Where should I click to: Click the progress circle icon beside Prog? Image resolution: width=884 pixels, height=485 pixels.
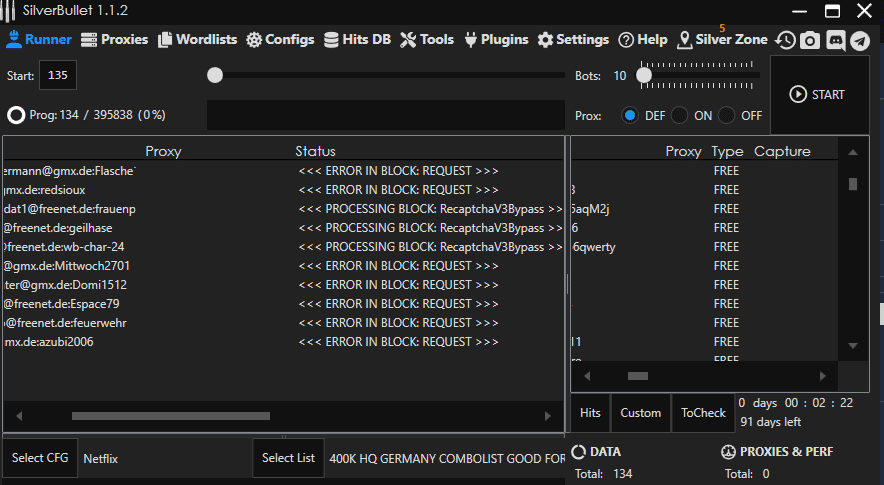click(16, 115)
